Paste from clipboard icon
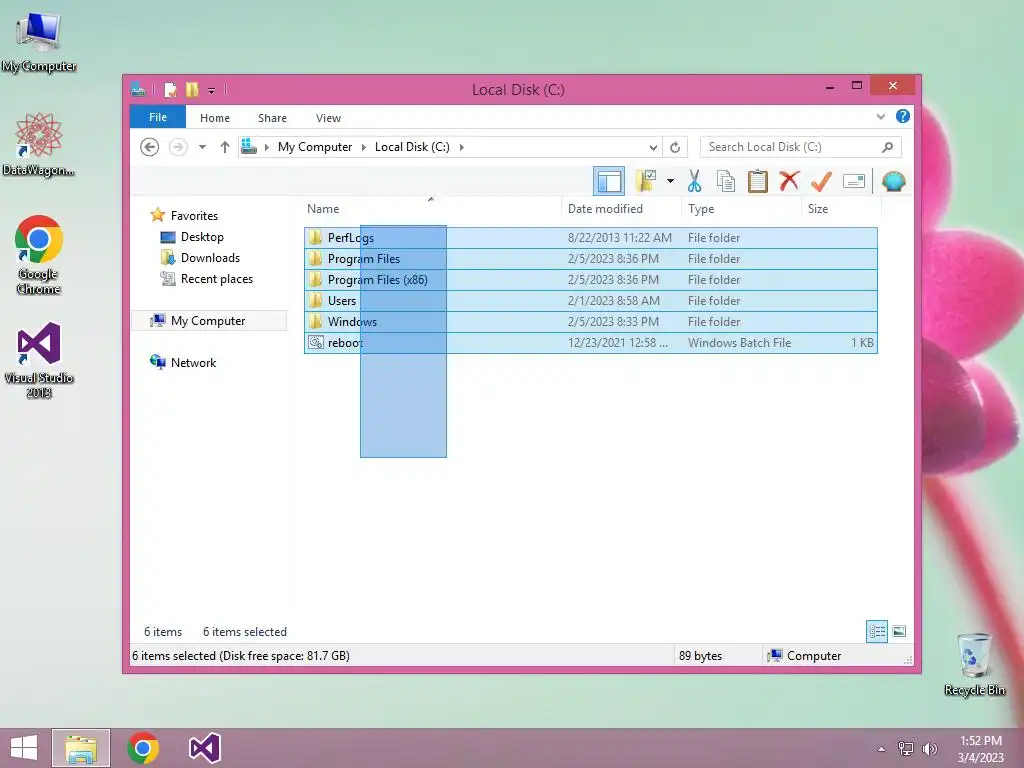 (x=758, y=181)
